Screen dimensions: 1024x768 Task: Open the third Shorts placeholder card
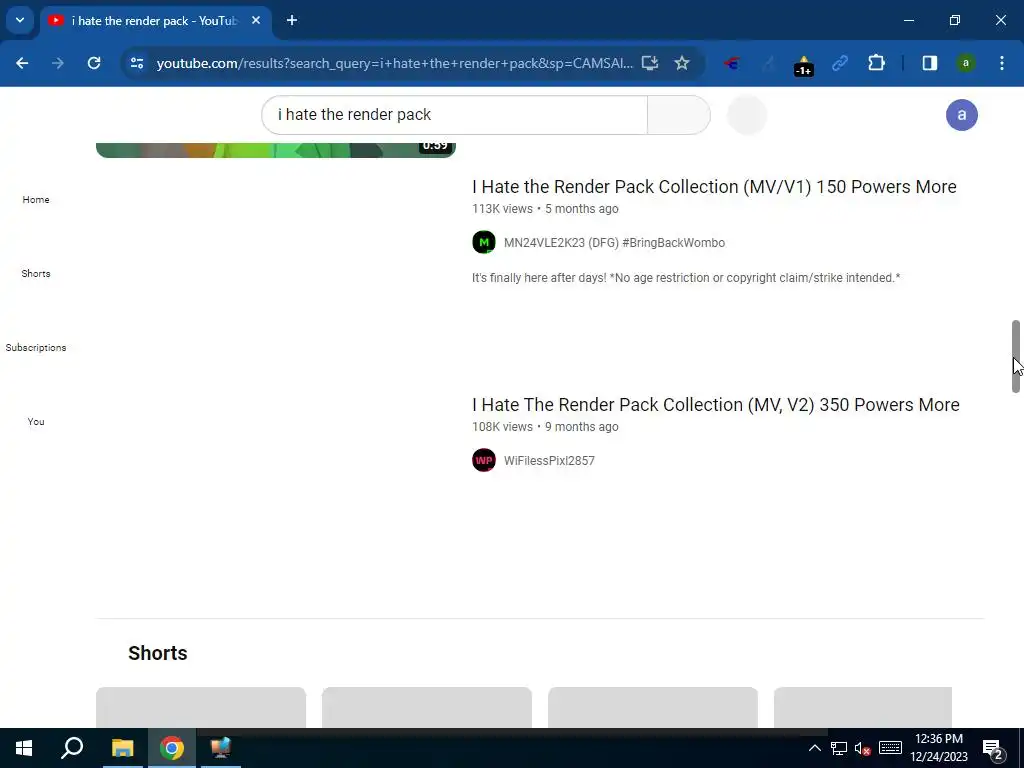pyautogui.click(x=652, y=707)
